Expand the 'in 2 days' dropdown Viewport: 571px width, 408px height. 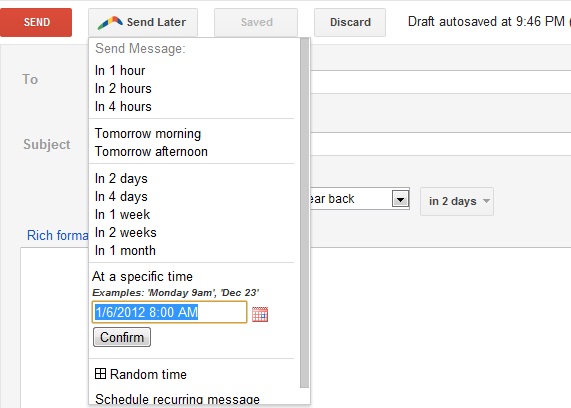[457, 201]
